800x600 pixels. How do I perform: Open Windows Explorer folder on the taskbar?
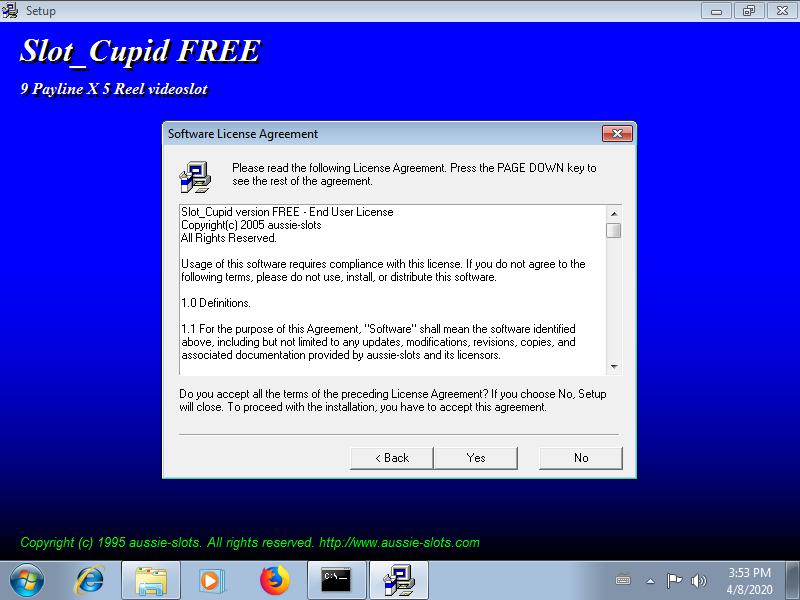[151, 581]
